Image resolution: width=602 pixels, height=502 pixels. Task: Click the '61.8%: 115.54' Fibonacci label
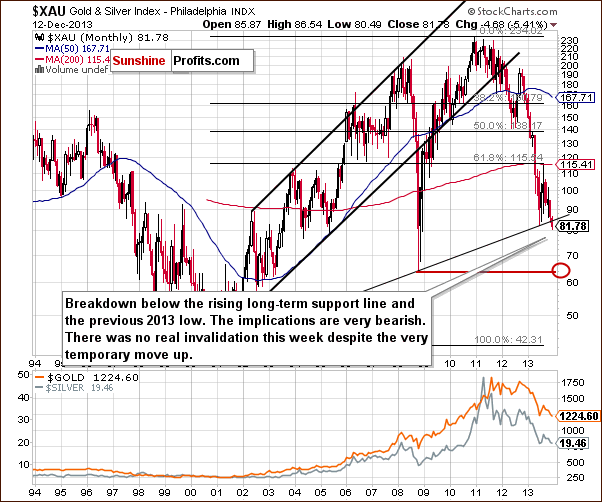(508, 158)
